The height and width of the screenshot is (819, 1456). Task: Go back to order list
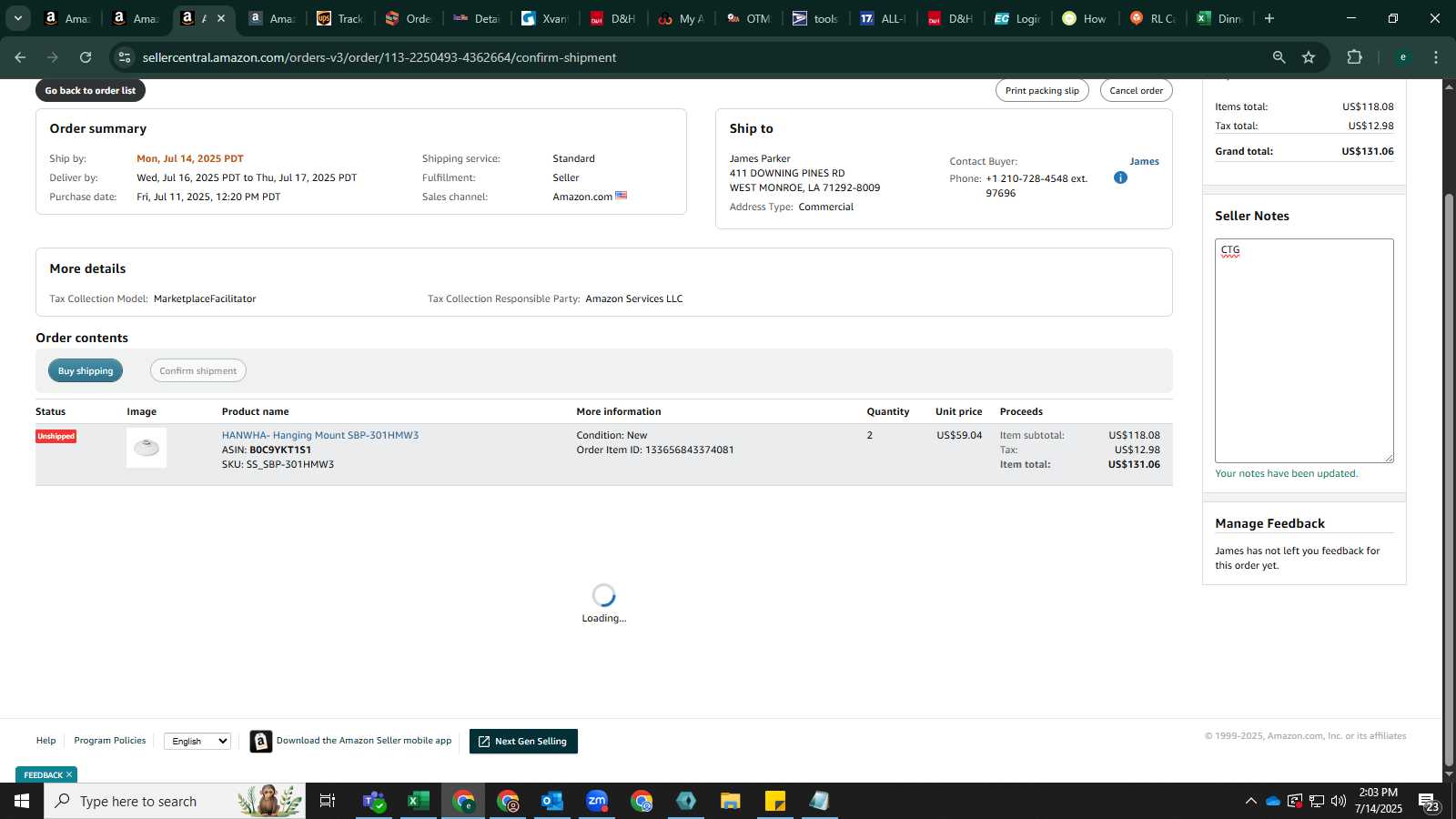coord(90,90)
